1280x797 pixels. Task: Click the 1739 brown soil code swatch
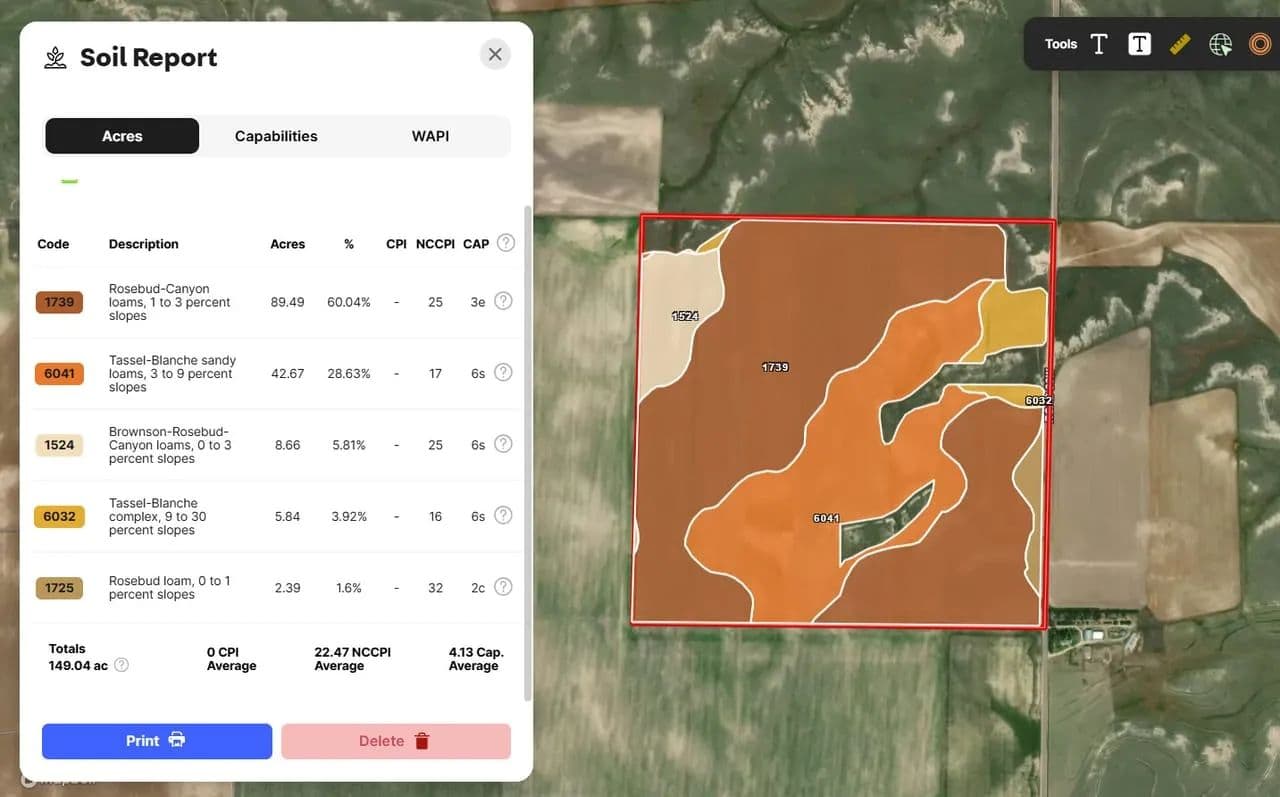(59, 302)
